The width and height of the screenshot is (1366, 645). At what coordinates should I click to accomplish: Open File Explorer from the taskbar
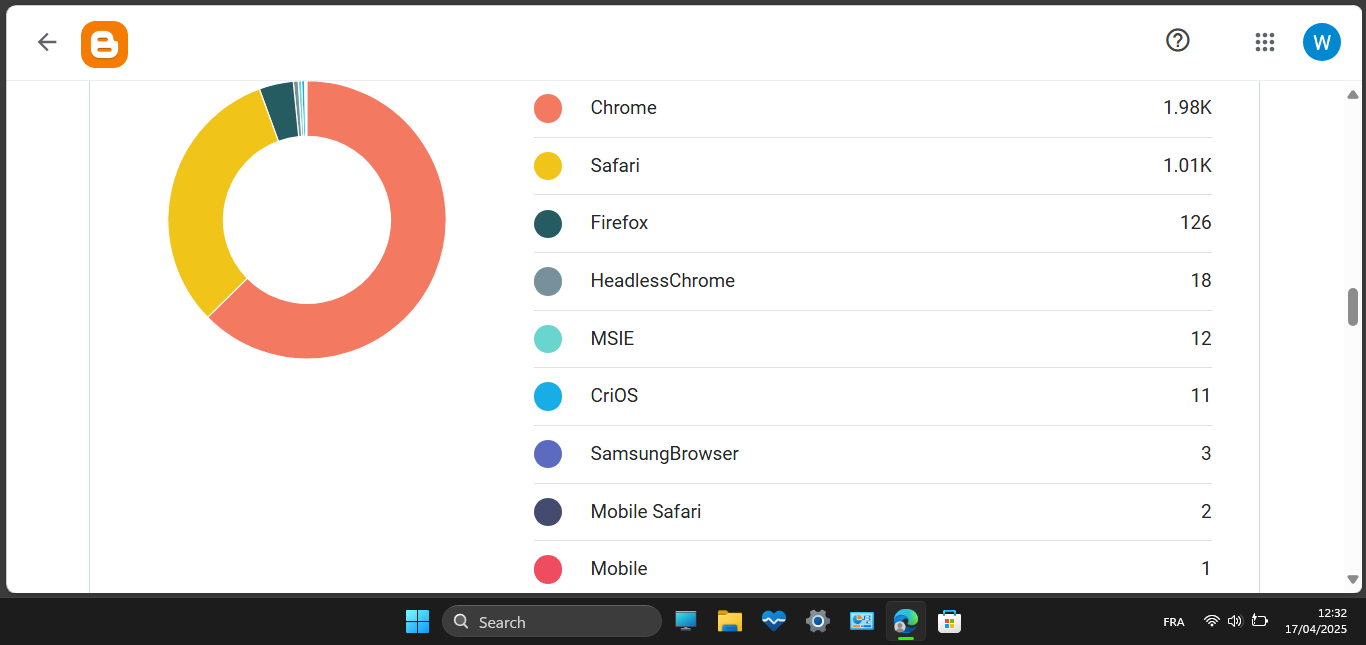[x=729, y=621]
